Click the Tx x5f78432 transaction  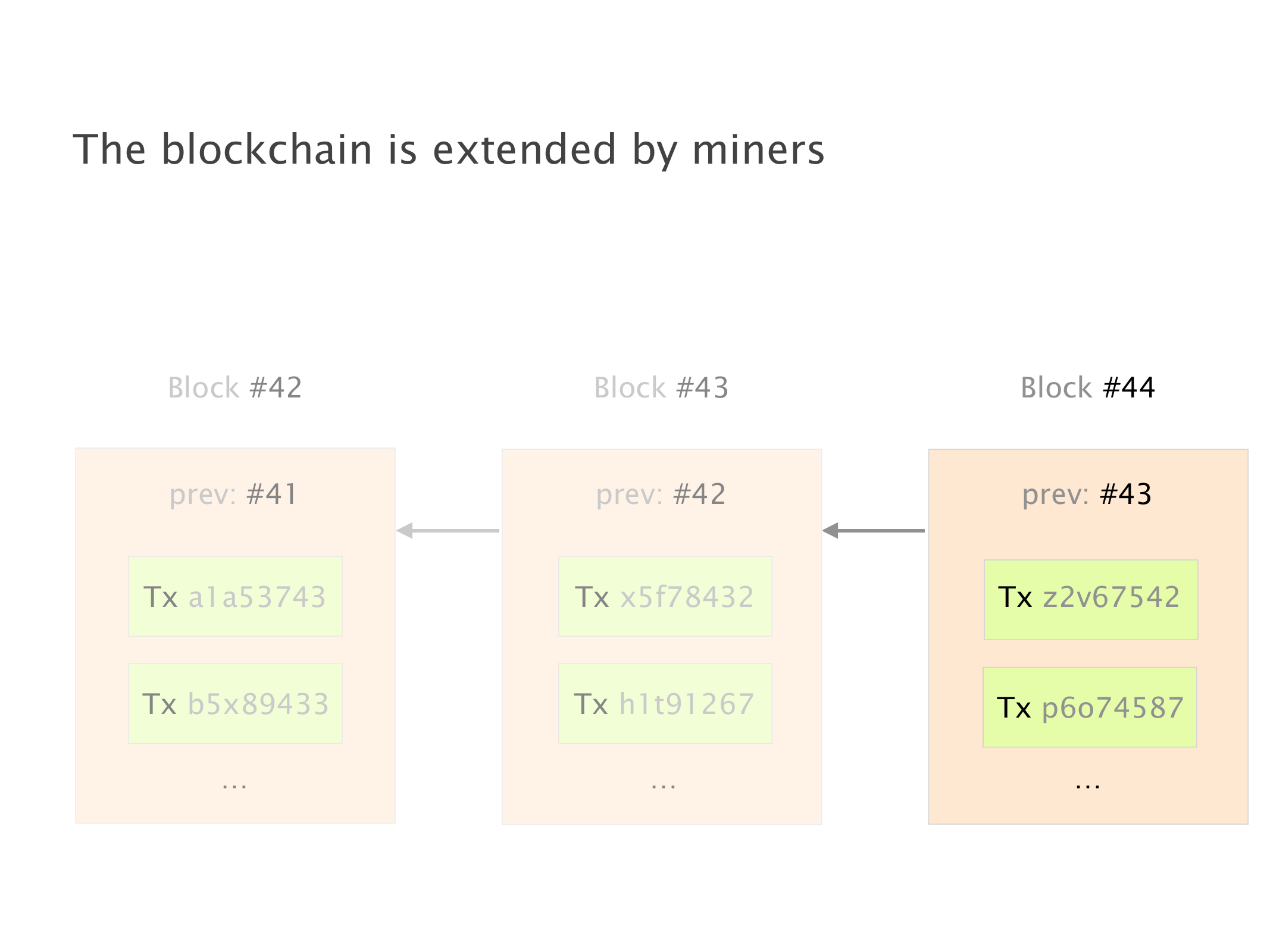(x=665, y=596)
